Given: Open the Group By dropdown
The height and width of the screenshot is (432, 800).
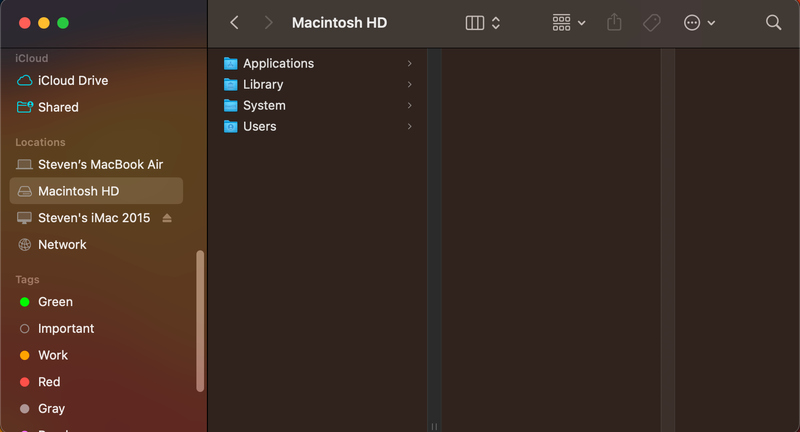Looking at the screenshot, I should pyautogui.click(x=568, y=22).
